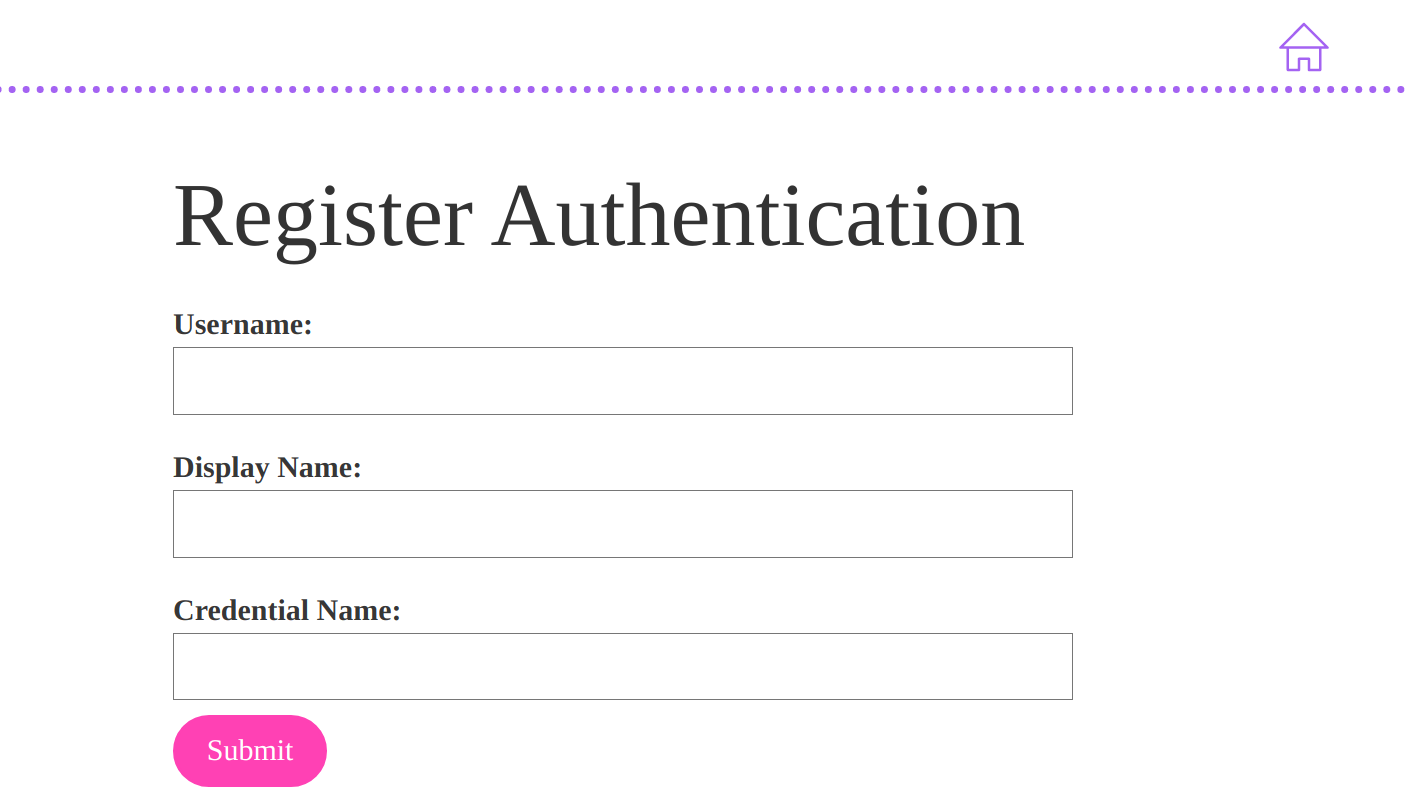Click the purple home icon
This screenshot has width=1408, height=812.
click(x=1303, y=48)
